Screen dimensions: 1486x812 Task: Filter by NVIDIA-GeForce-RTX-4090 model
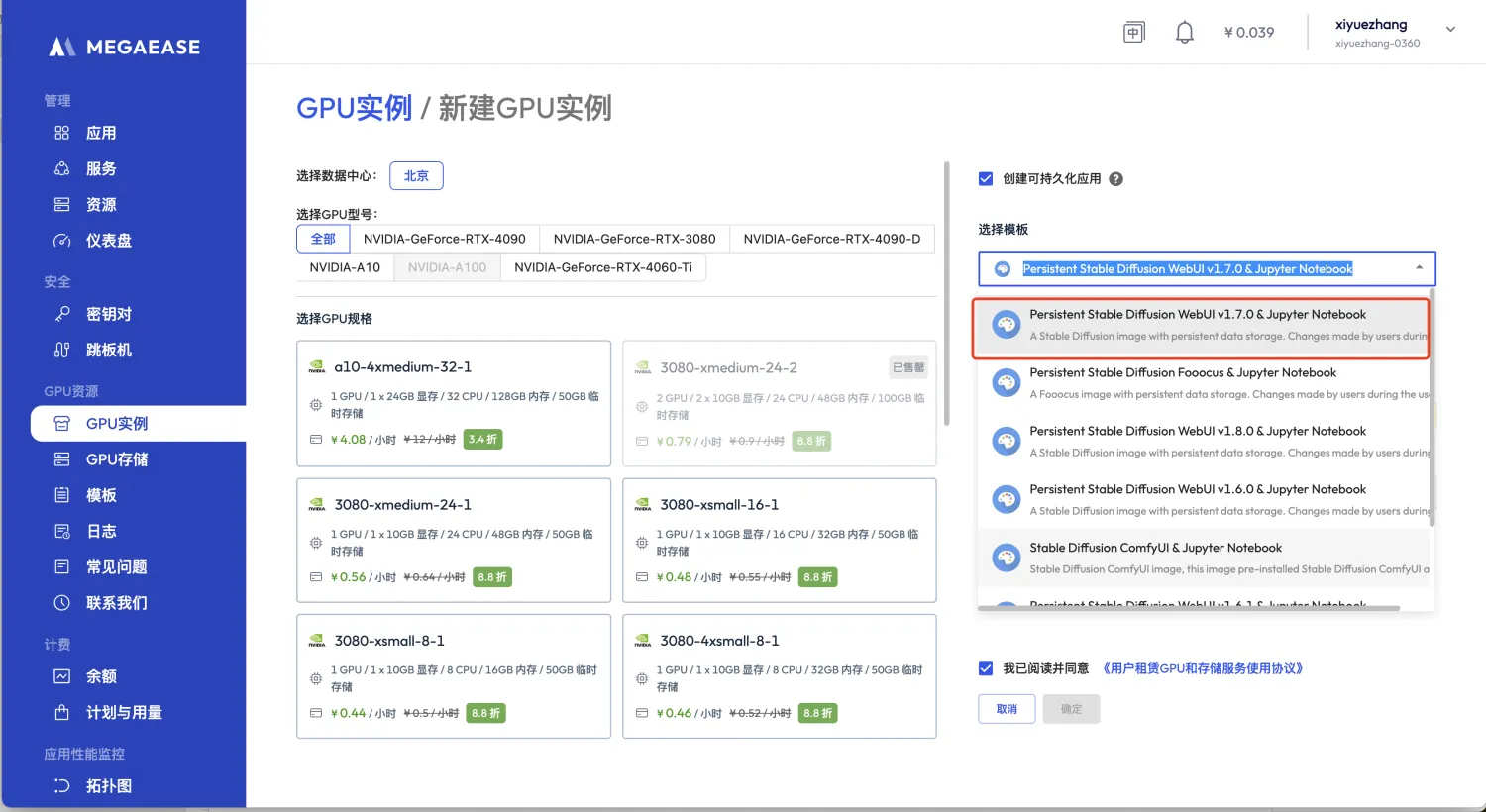tap(444, 239)
